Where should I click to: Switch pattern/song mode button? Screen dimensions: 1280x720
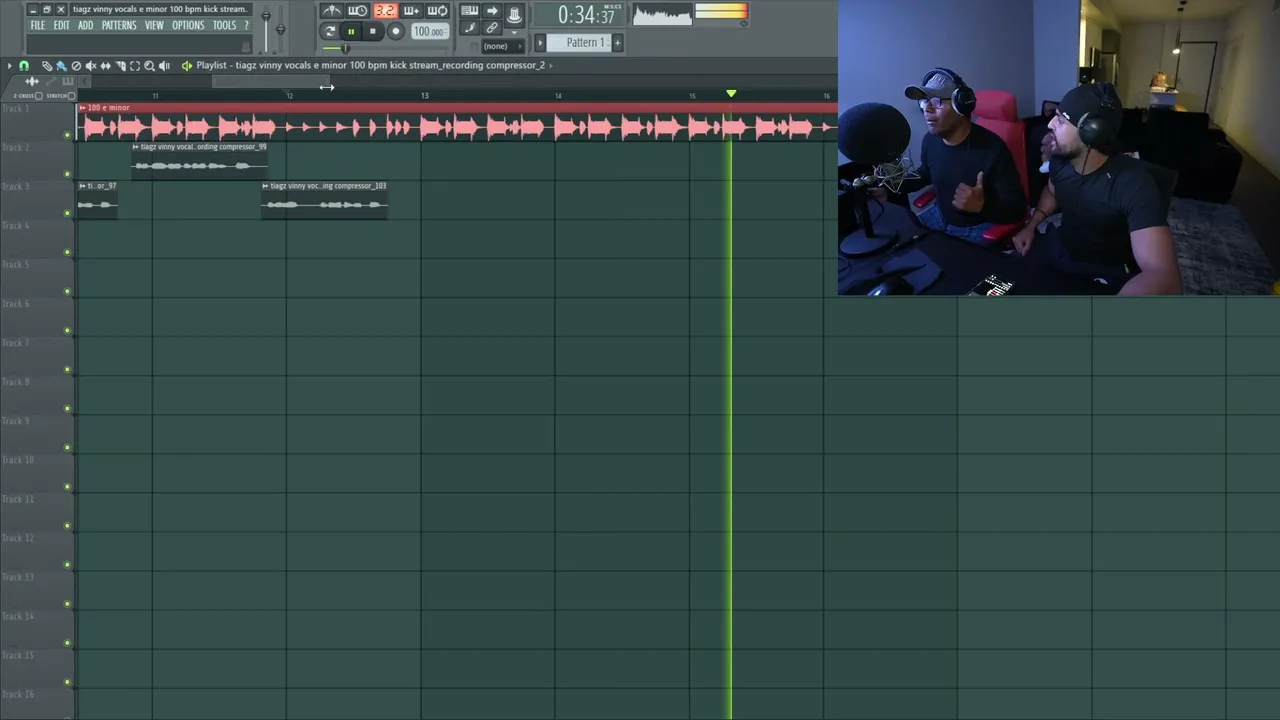coord(329,32)
